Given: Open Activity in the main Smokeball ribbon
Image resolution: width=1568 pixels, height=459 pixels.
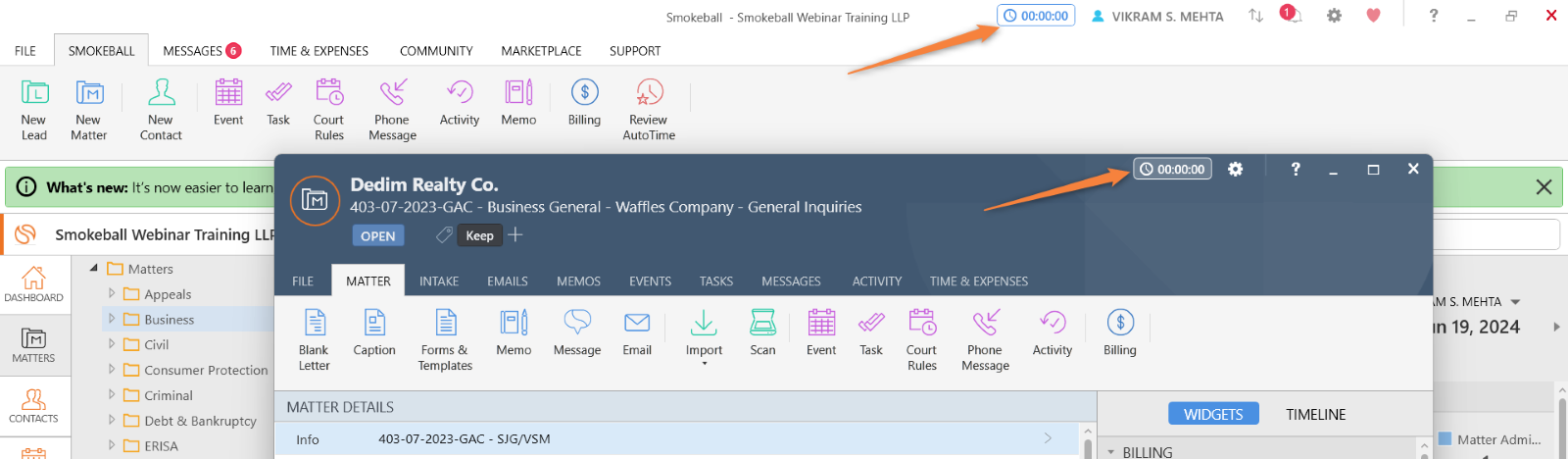Looking at the screenshot, I should click(460, 102).
